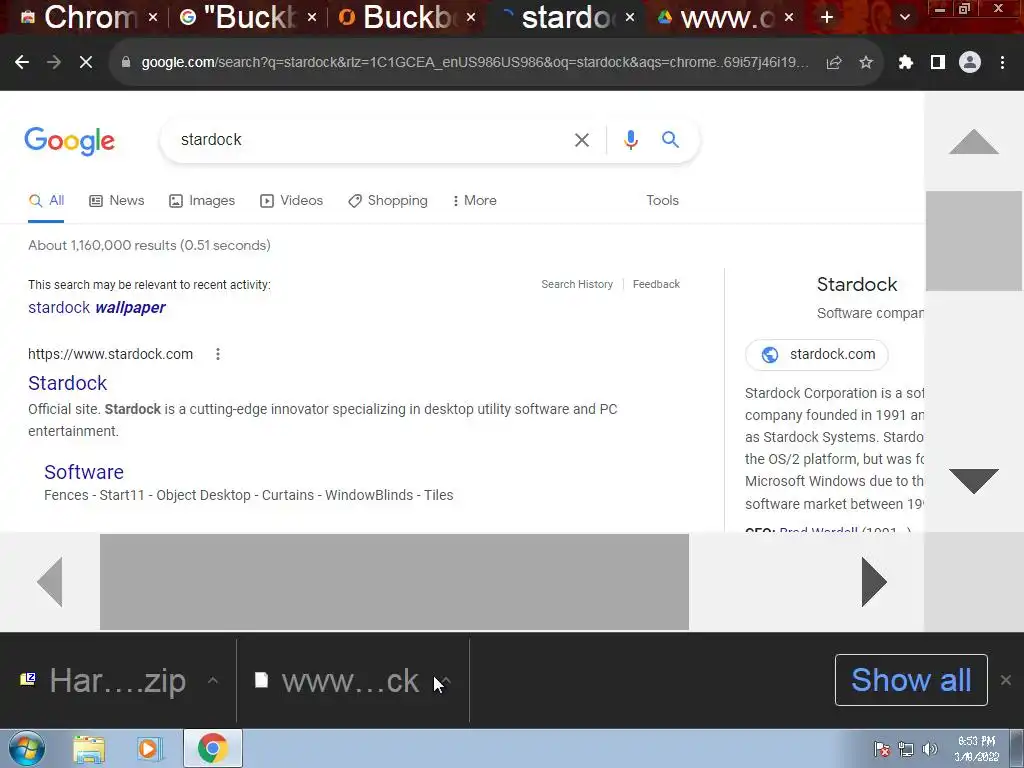This screenshot has width=1024, height=768.
Task: Open the Windows Start menu
Action: point(27,748)
